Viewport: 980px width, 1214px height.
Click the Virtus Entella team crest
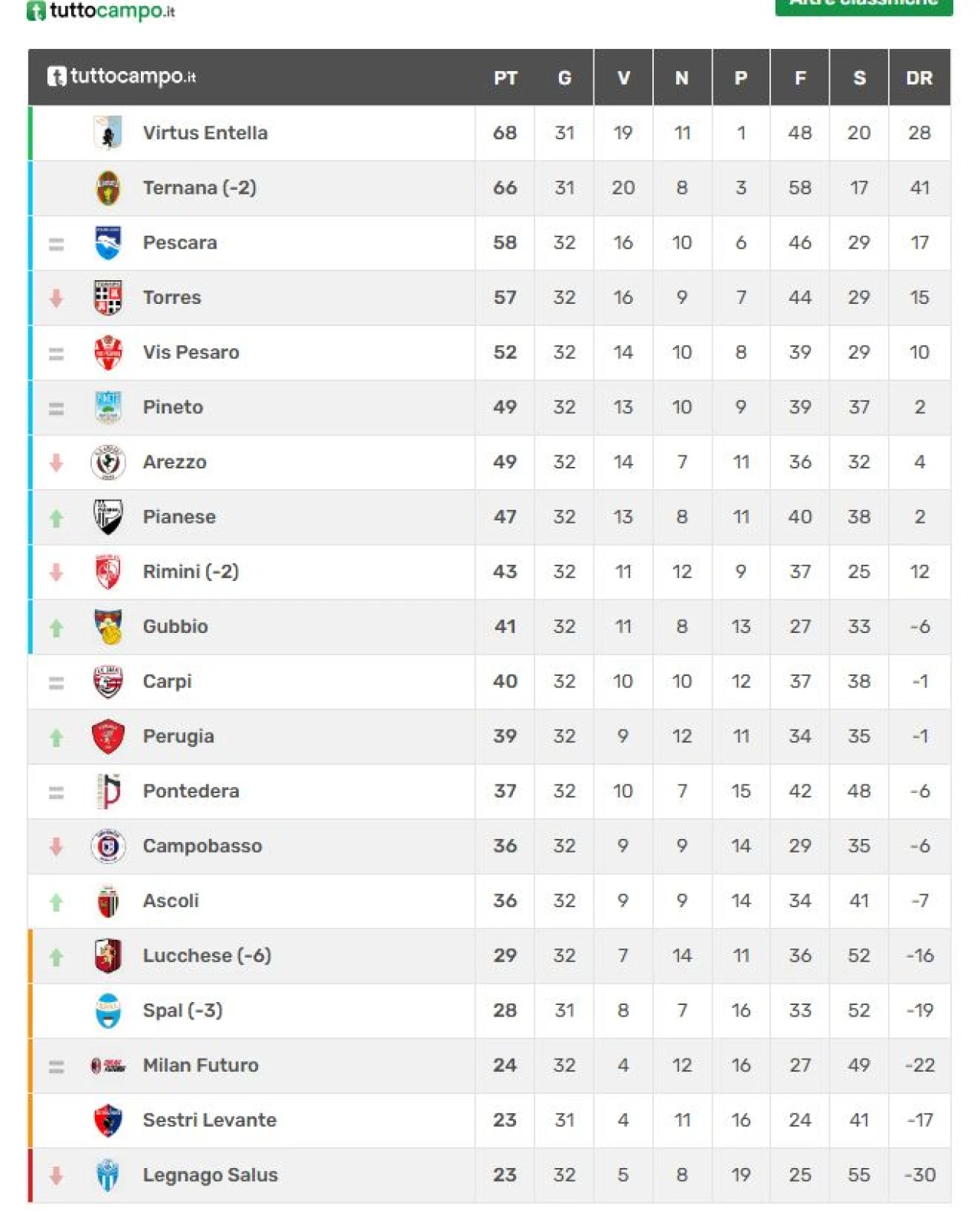[x=108, y=132]
